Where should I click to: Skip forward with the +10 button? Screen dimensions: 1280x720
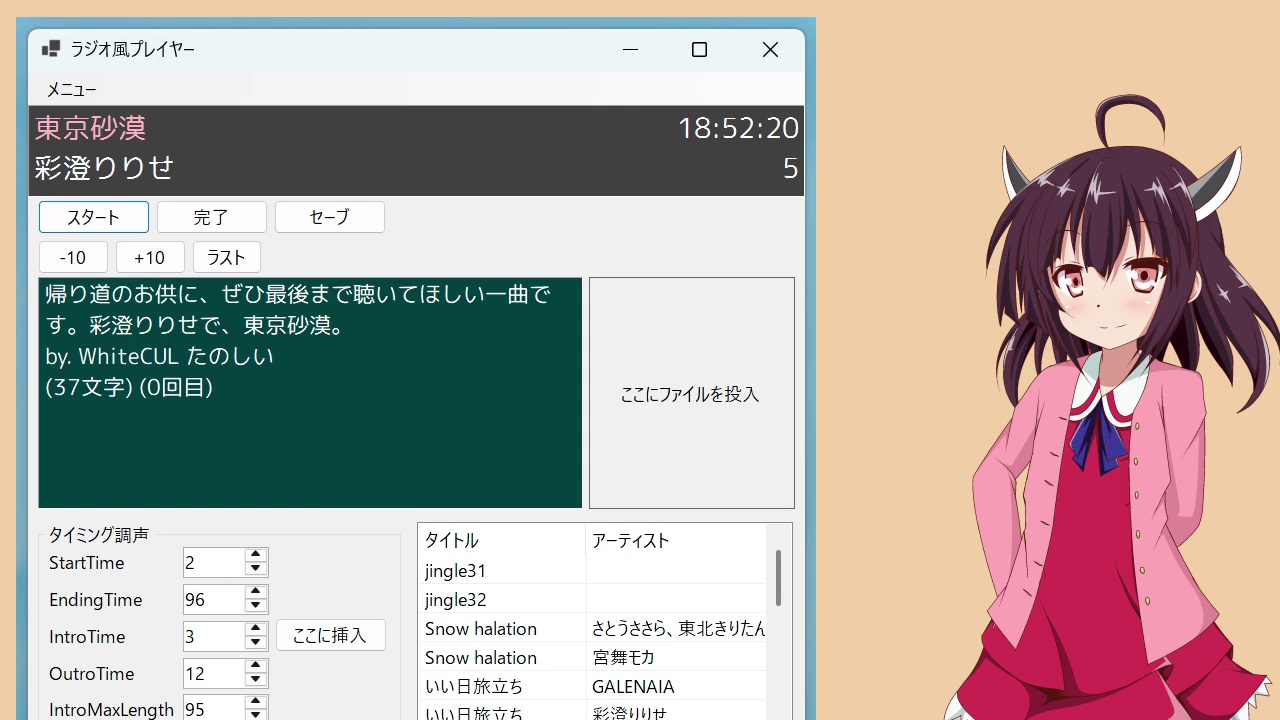point(150,257)
